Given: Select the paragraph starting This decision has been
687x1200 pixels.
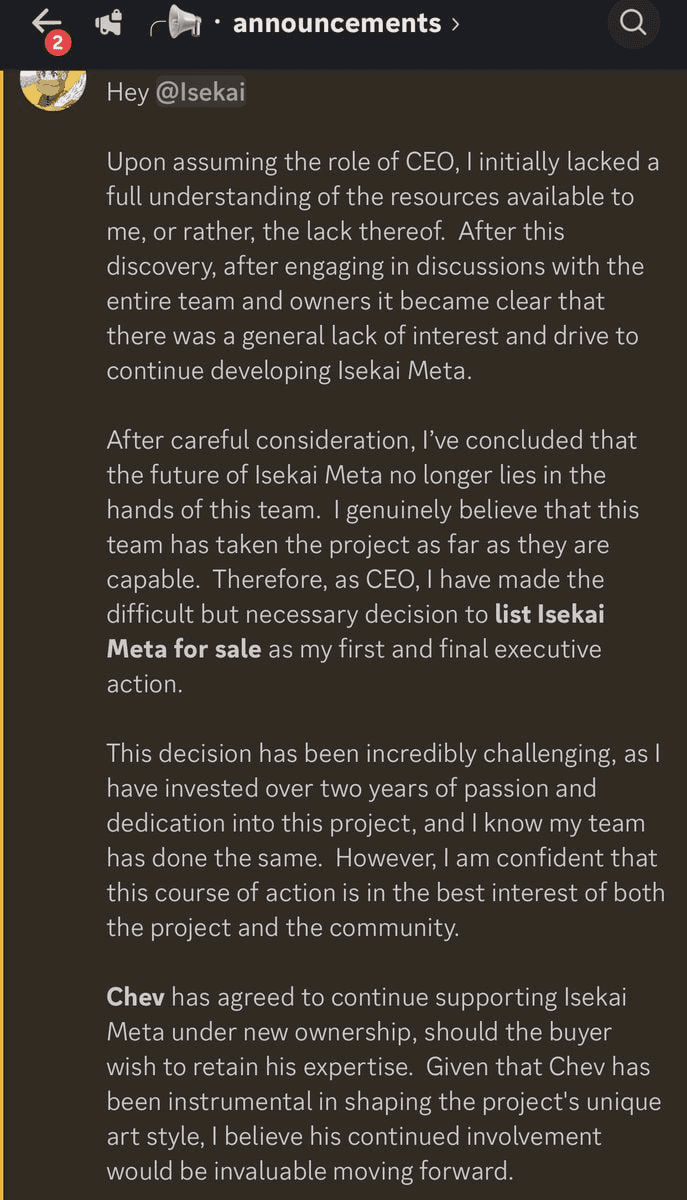Looking at the screenshot, I should (385, 840).
